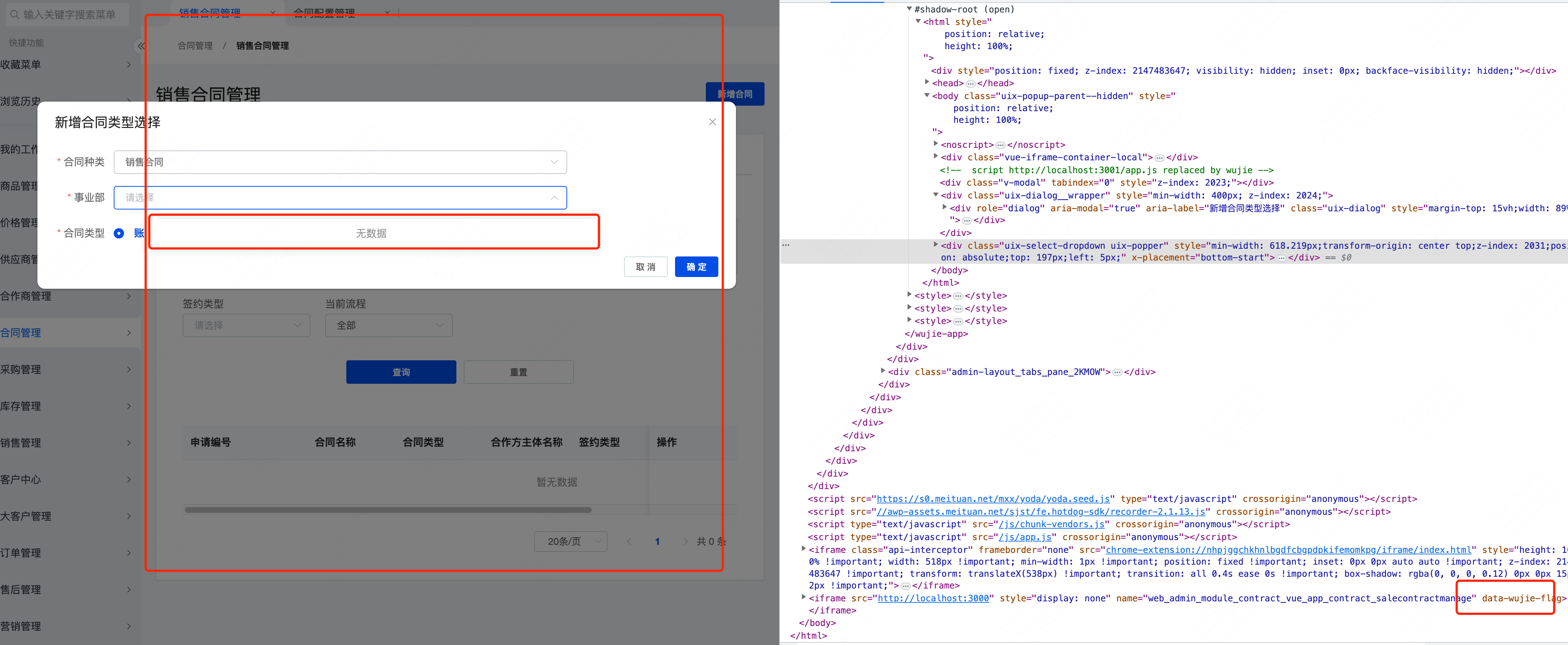Expand the noscript node in DevTools
The image size is (1568, 645).
click(936, 144)
